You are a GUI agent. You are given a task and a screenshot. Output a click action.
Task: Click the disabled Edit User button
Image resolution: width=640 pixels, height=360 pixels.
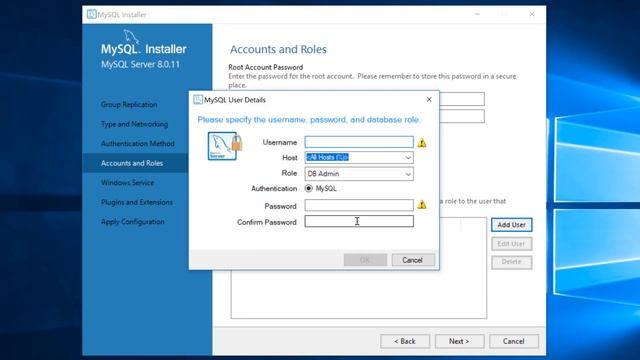tap(511, 244)
